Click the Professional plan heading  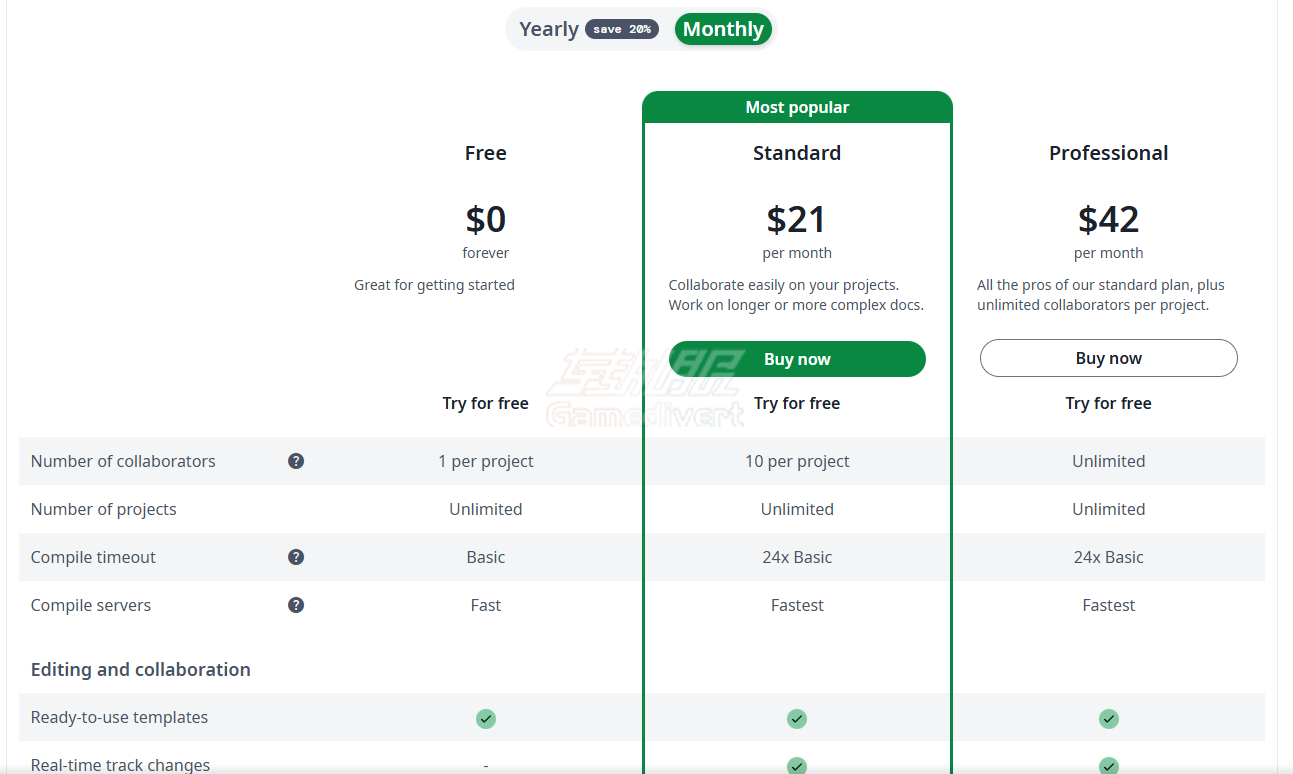(1109, 153)
